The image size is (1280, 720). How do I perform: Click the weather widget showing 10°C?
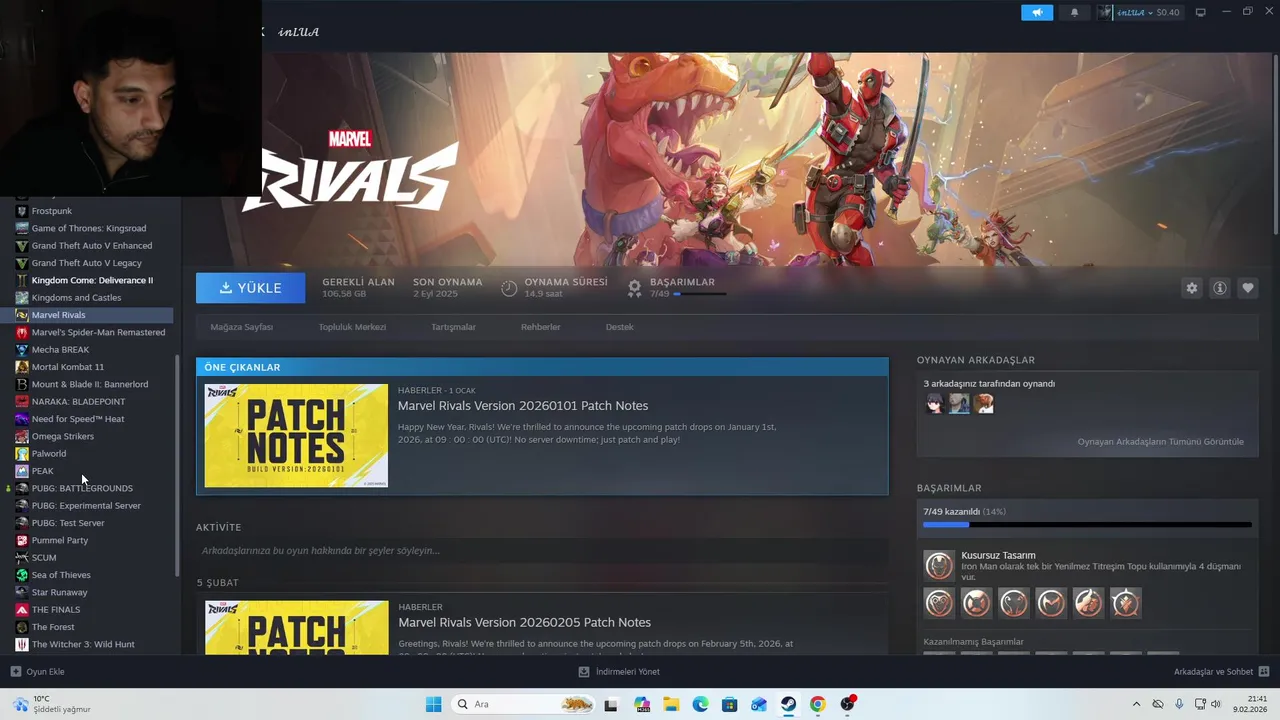52,704
